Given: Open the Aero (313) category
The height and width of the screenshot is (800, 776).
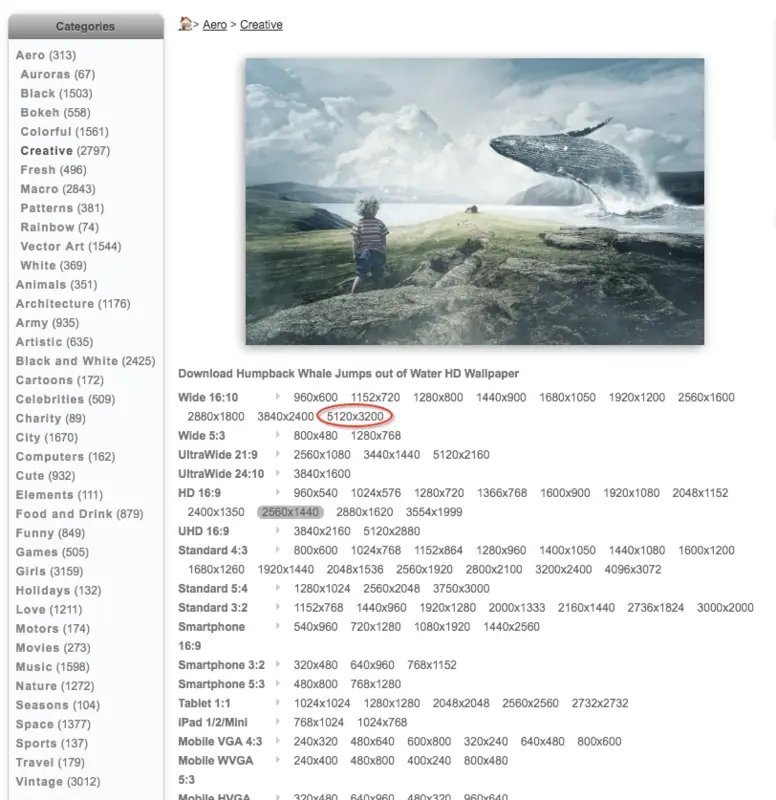Looking at the screenshot, I should click(x=46, y=55).
